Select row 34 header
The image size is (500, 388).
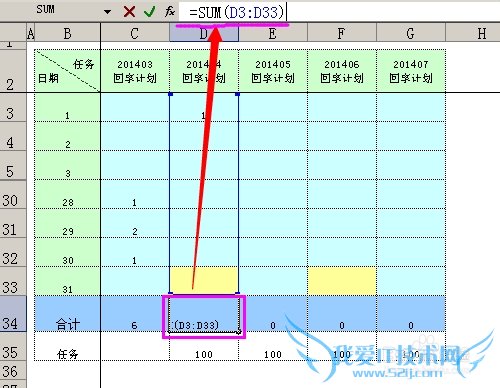pyautogui.click(x=13, y=314)
